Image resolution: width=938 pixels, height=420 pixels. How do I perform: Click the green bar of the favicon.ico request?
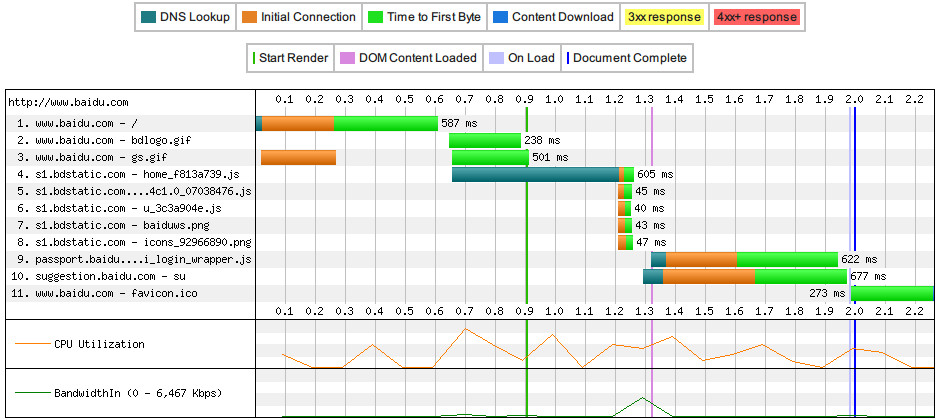point(892,294)
